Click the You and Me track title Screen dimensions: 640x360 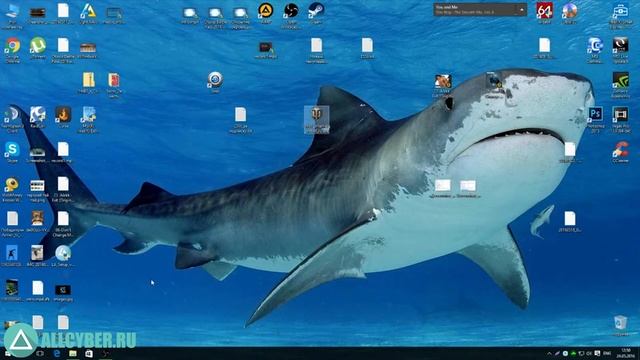click(447, 7)
